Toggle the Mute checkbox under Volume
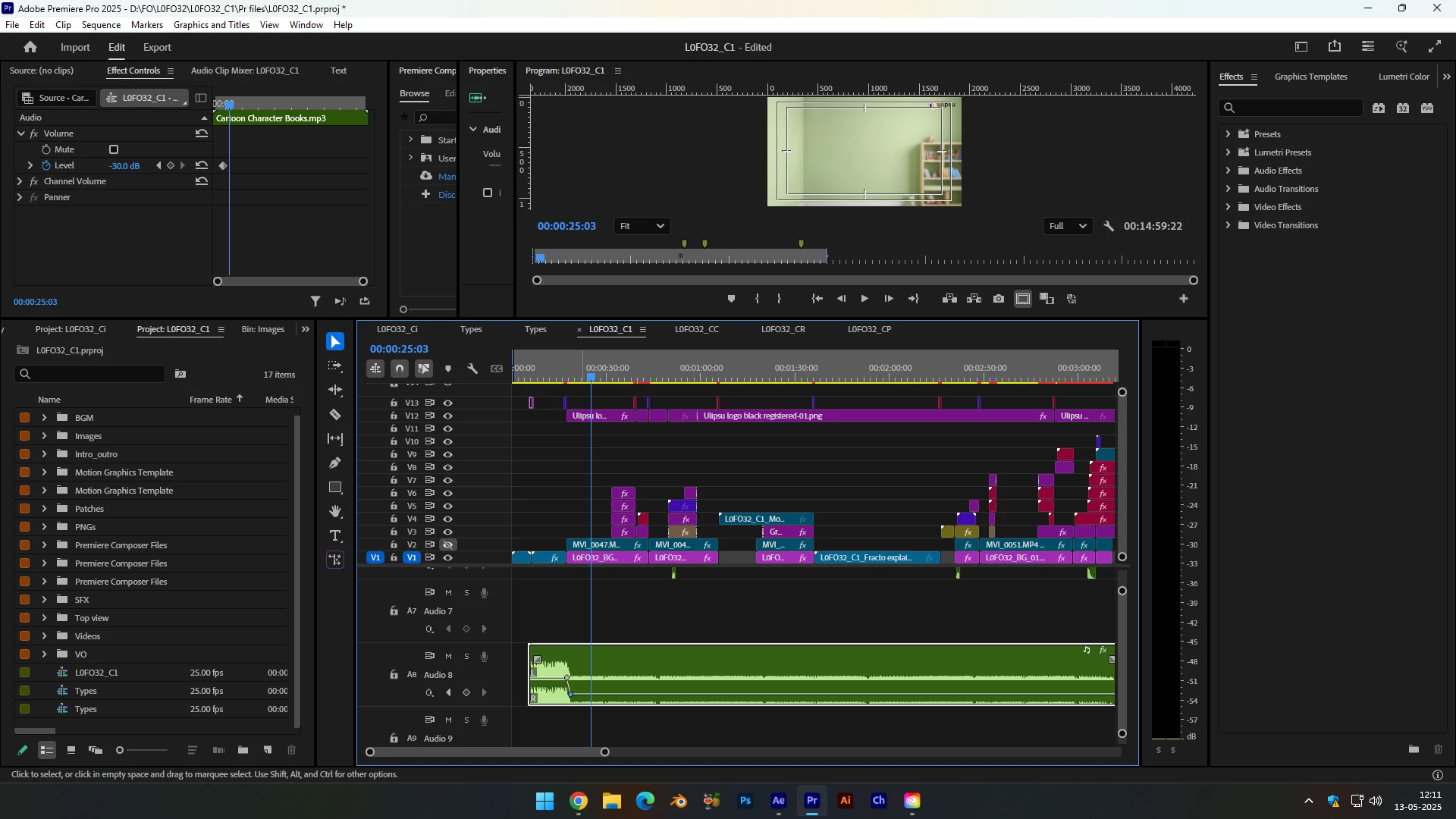The height and width of the screenshot is (819, 1456). click(114, 150)
